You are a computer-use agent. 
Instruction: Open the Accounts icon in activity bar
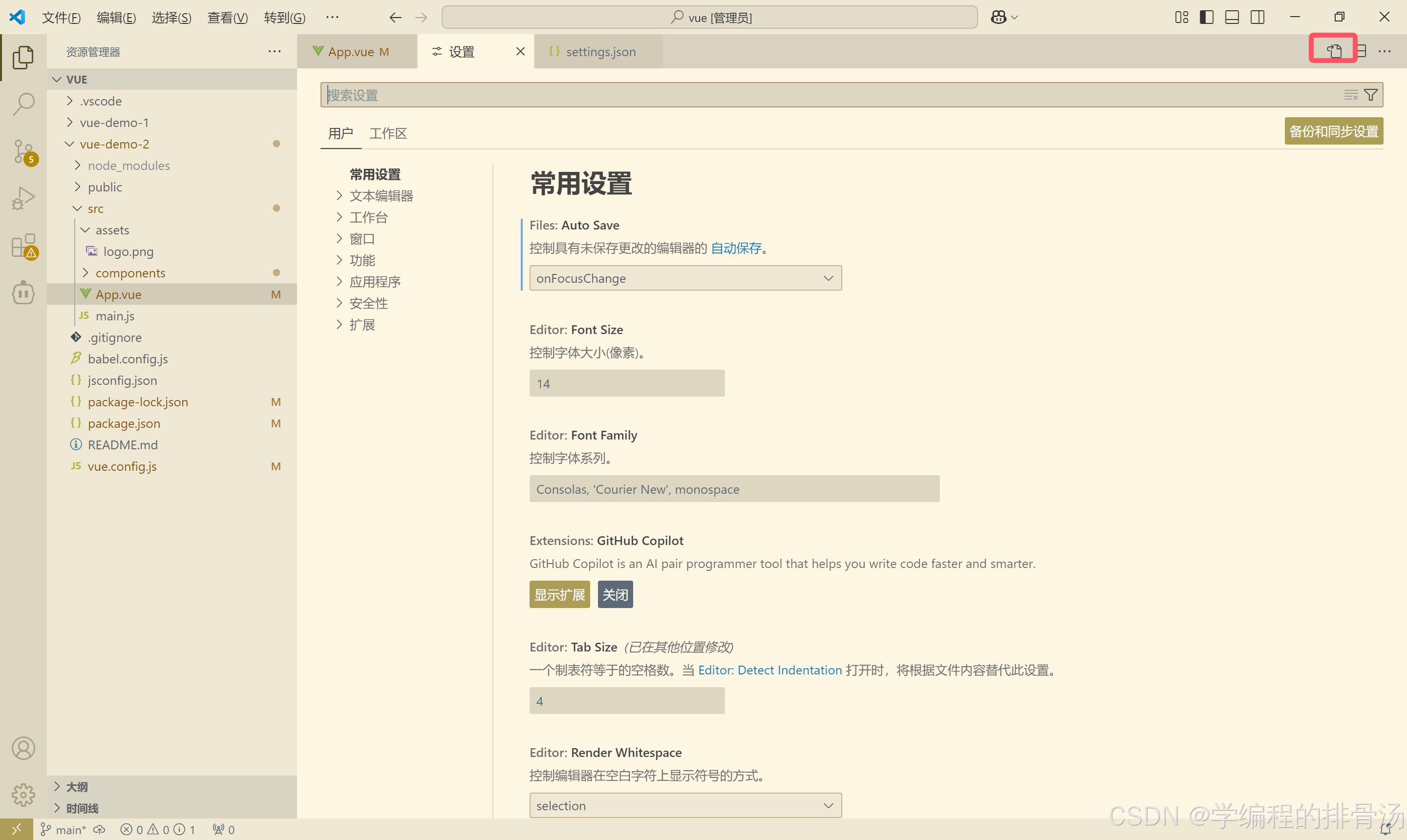(23, 748)
